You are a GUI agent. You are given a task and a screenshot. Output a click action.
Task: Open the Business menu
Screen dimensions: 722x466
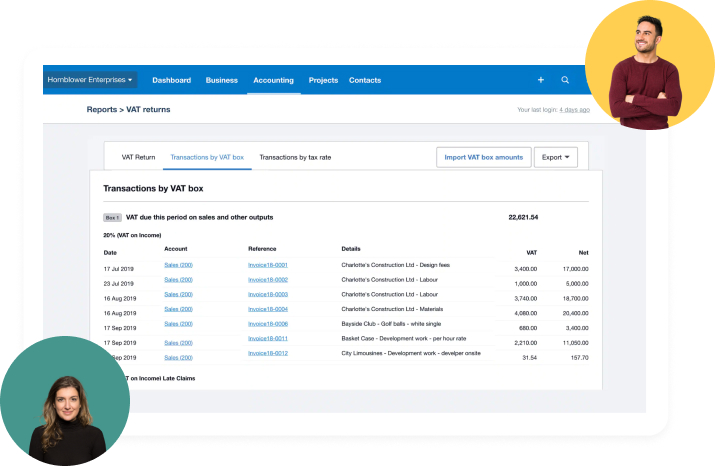coord(222,80)
